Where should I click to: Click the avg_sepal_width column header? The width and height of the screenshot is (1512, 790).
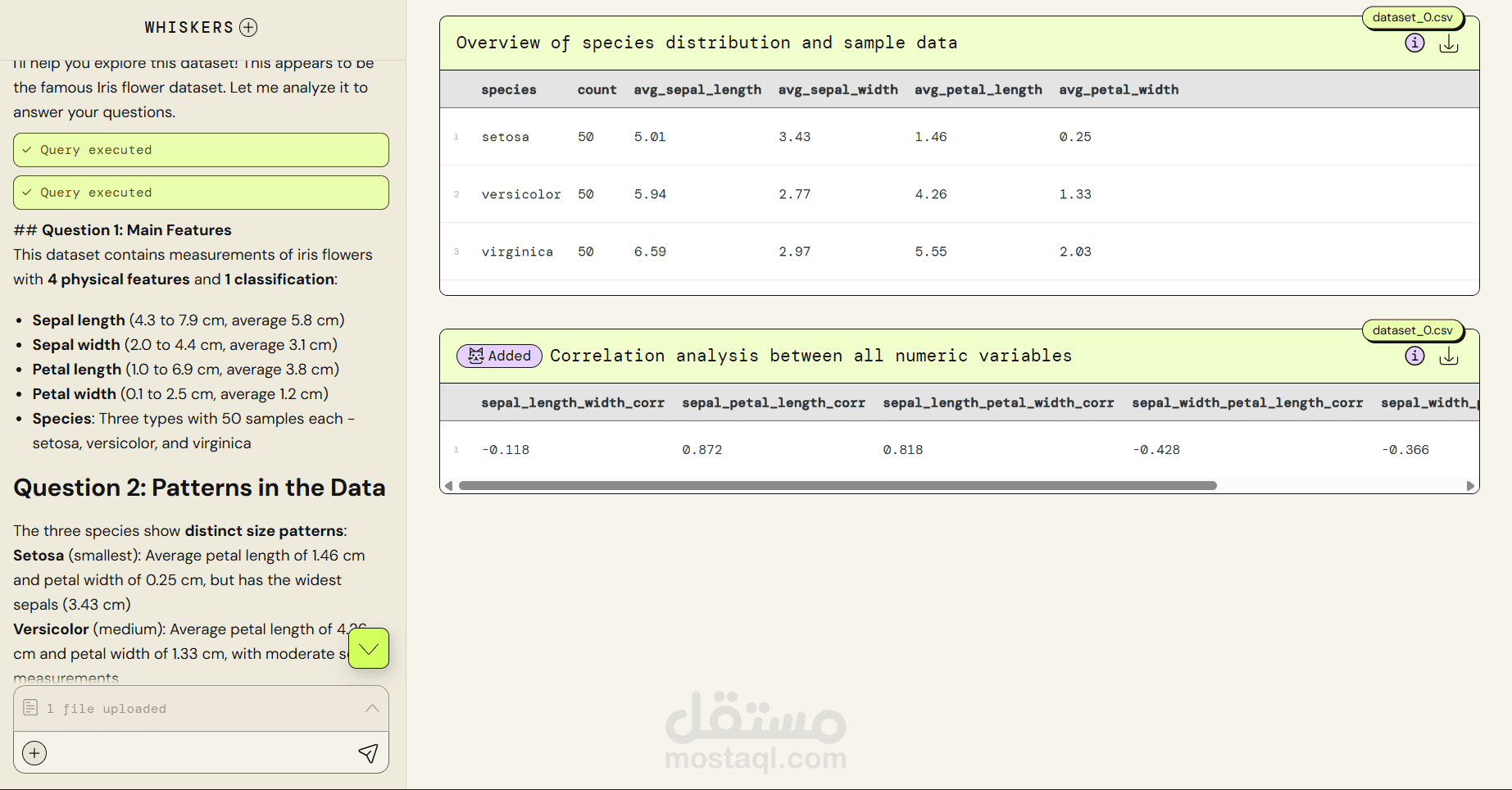[x=838, y=89]
